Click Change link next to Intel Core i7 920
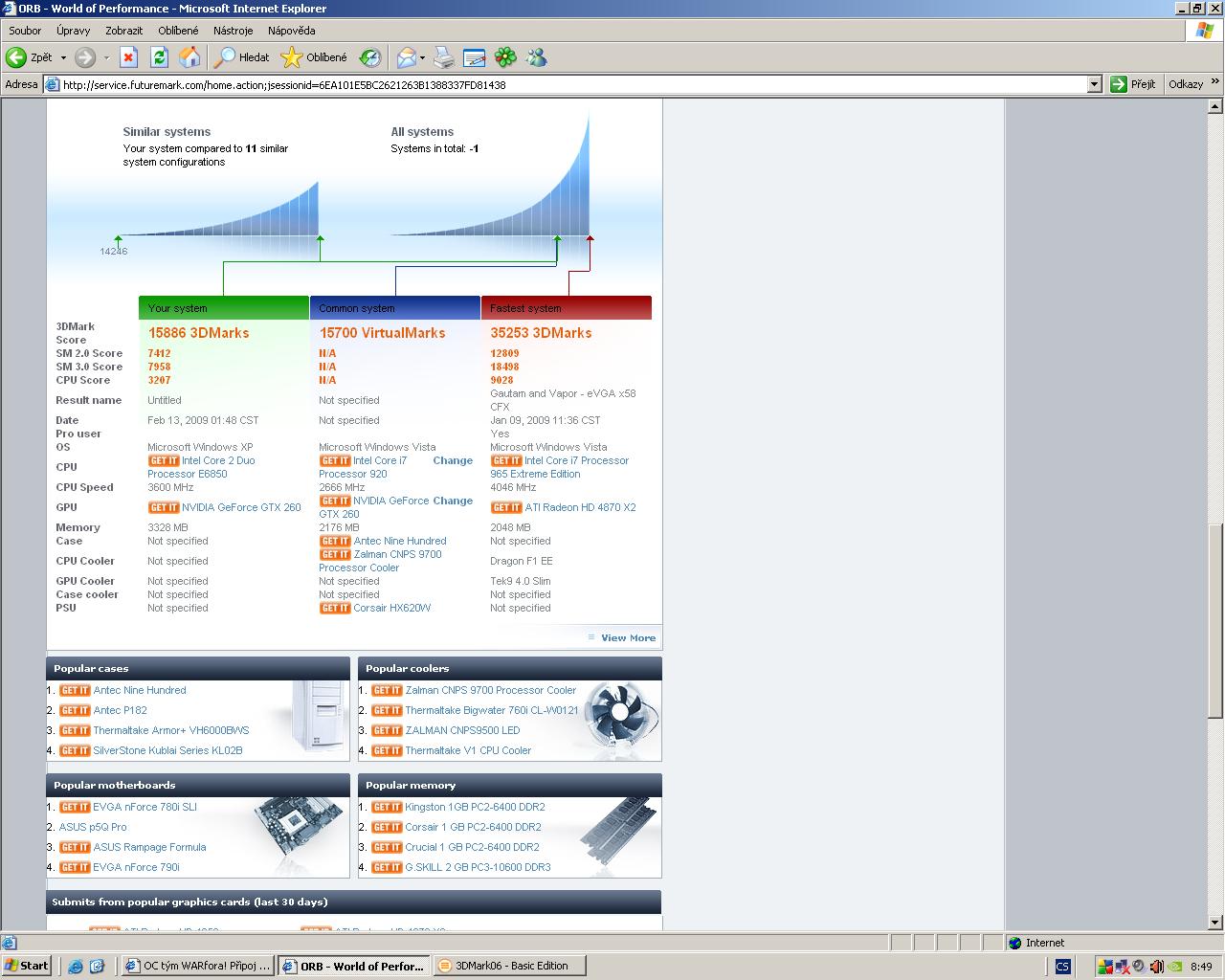Viewport: 1225px width, 980px height. click(453, 460)
